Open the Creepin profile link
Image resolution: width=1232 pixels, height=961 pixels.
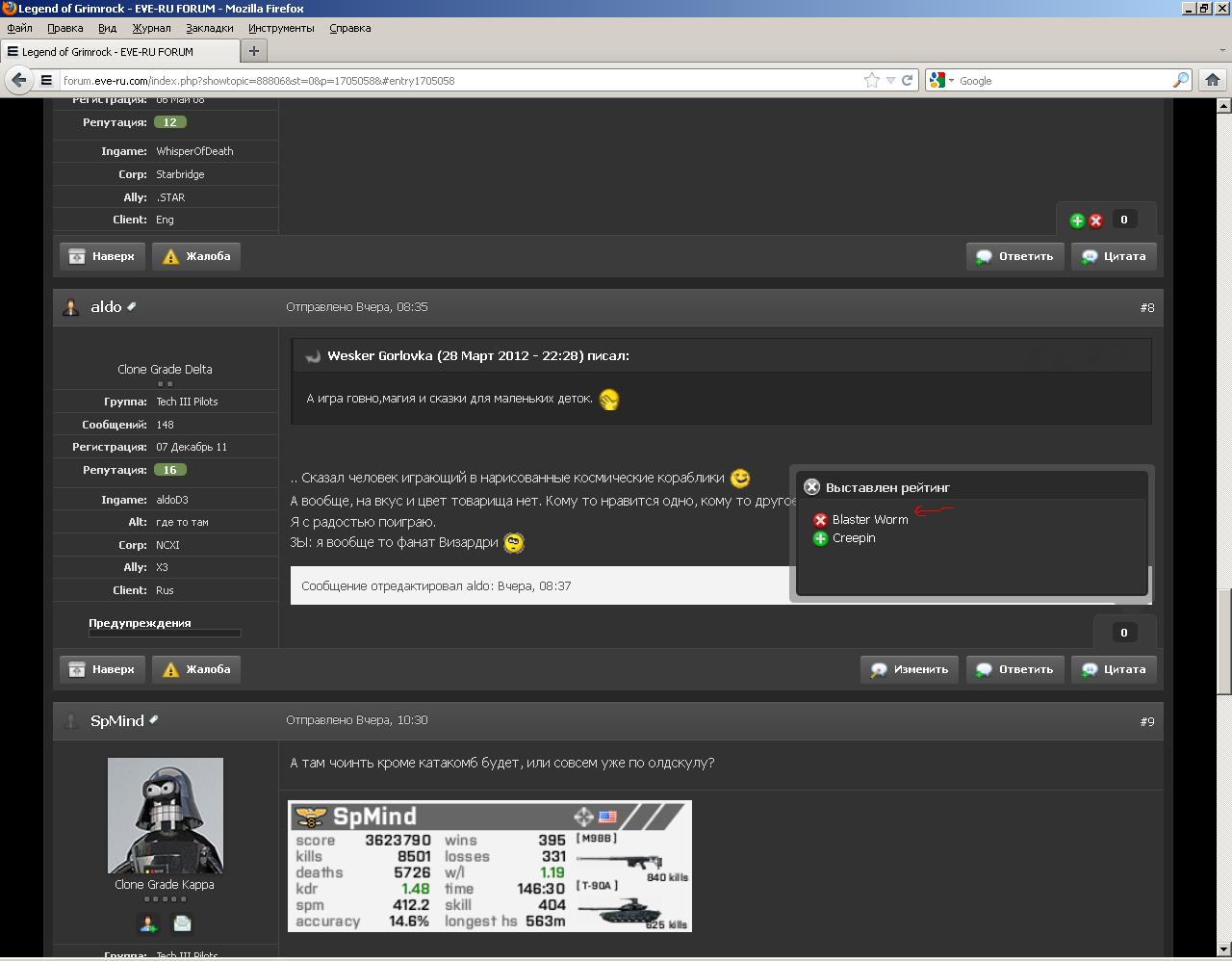pyautogui.click(x=854, y=538)
